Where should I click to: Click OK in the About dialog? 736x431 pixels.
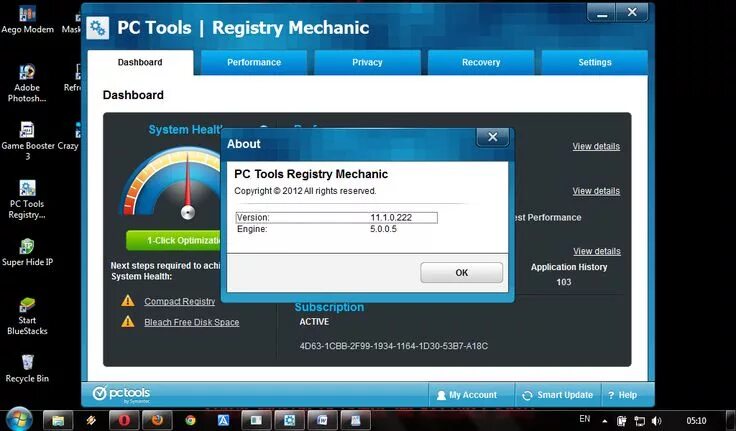461,273
